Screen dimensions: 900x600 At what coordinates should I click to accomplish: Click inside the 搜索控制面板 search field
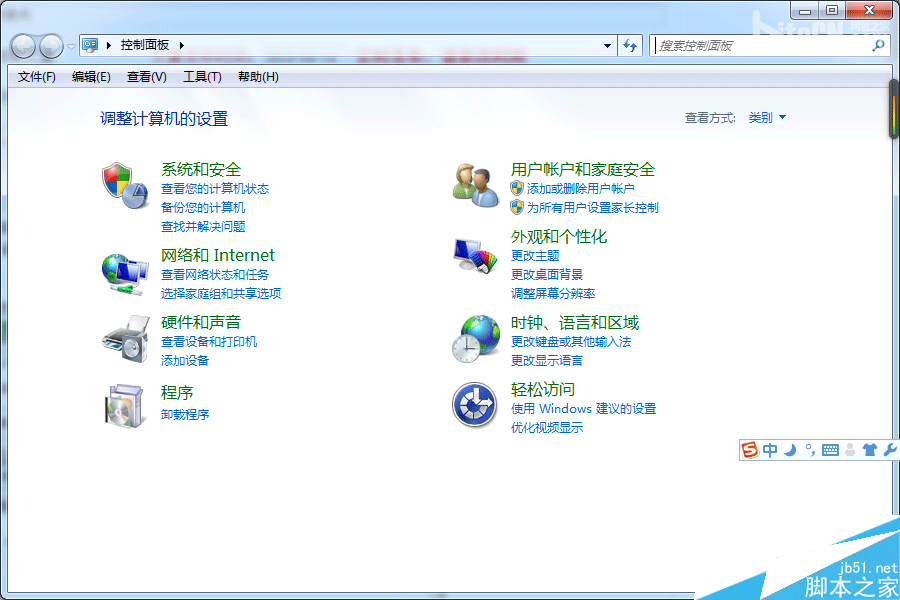(x=763, y=45)
